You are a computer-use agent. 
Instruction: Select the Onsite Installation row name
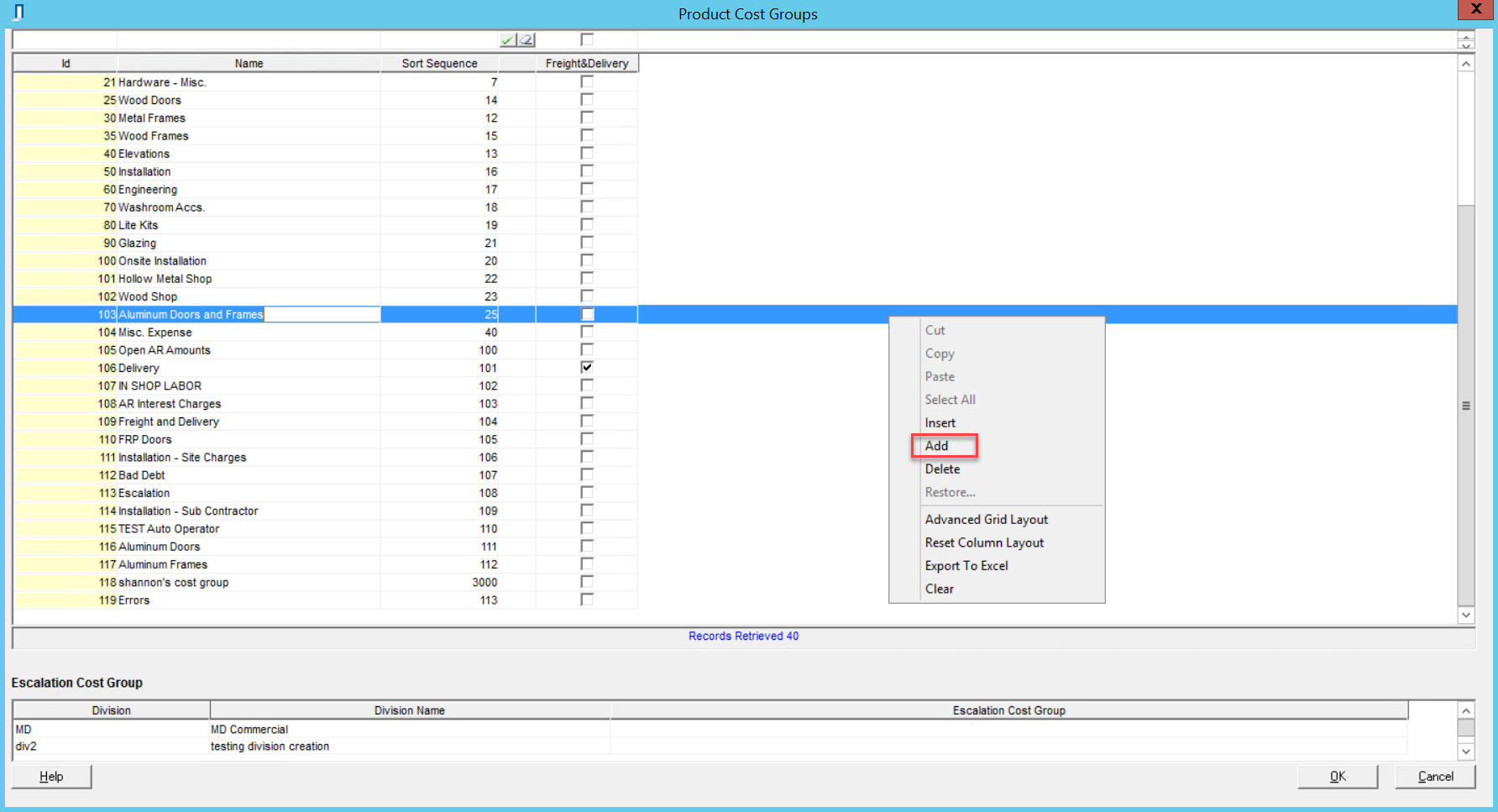[162, 261]
